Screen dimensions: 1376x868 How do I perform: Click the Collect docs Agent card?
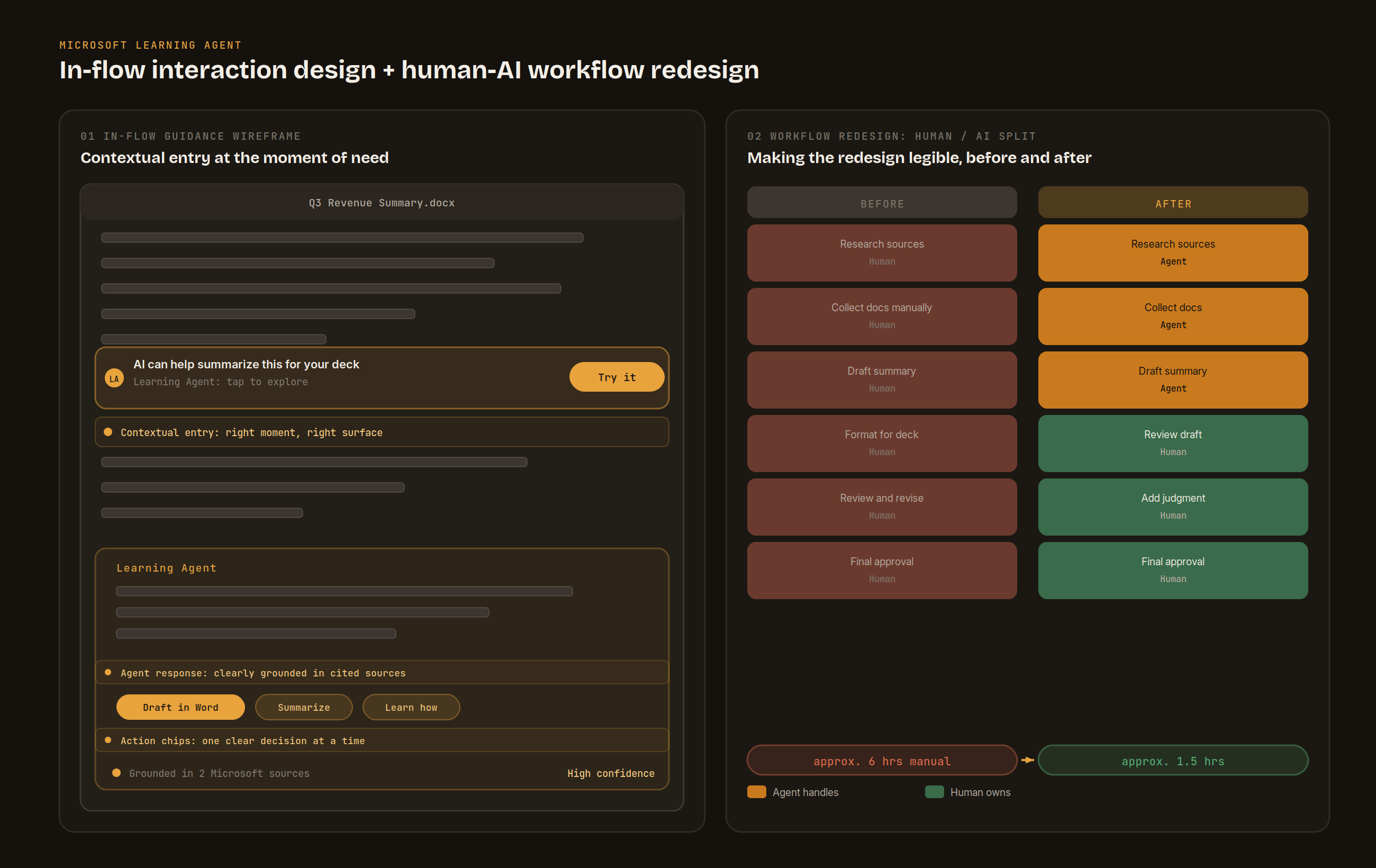[1173, 316]
